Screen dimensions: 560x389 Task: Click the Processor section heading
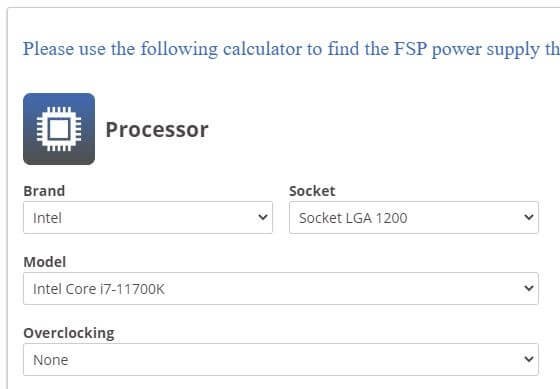[157, 129]
